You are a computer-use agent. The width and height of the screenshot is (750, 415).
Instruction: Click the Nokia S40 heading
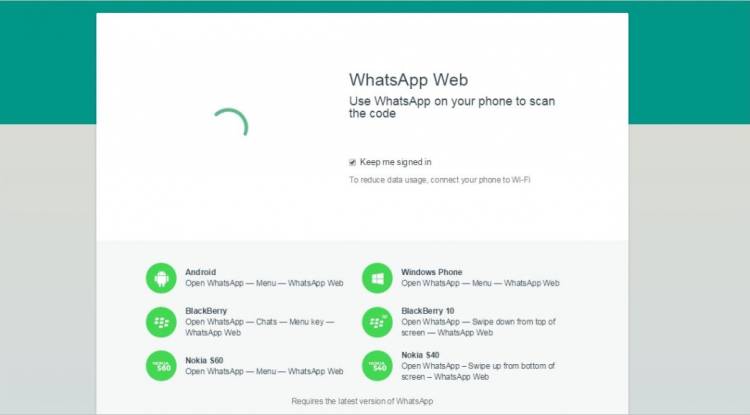(420, 355)
